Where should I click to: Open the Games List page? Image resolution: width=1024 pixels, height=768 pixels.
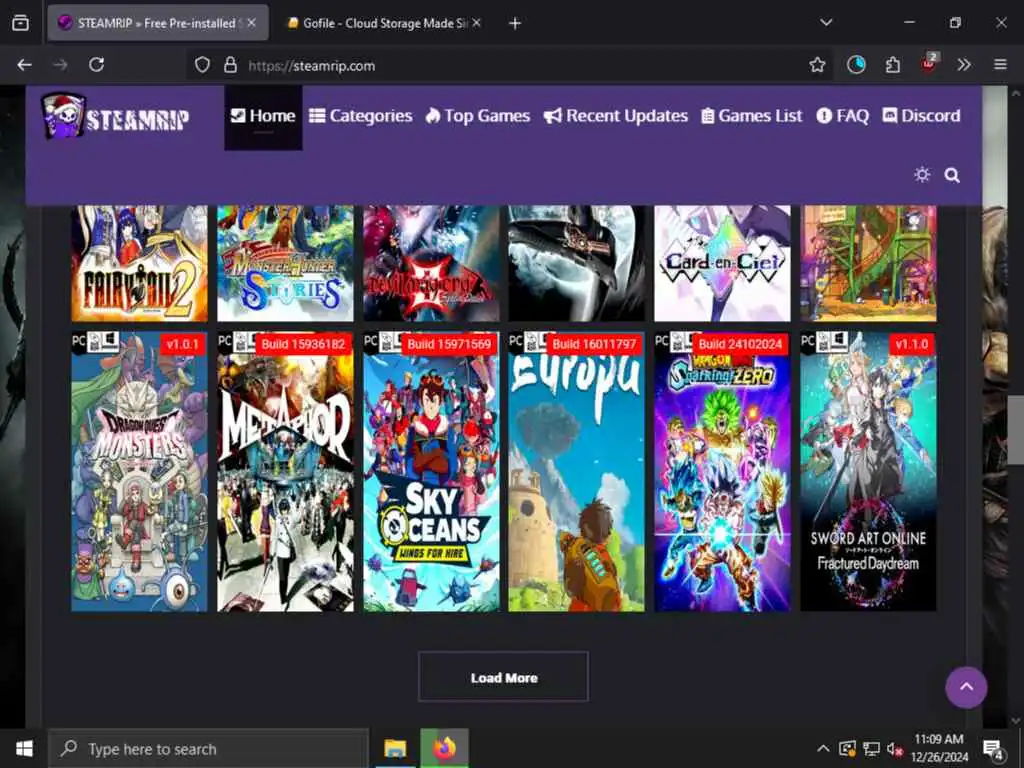[x=752, y=116]
